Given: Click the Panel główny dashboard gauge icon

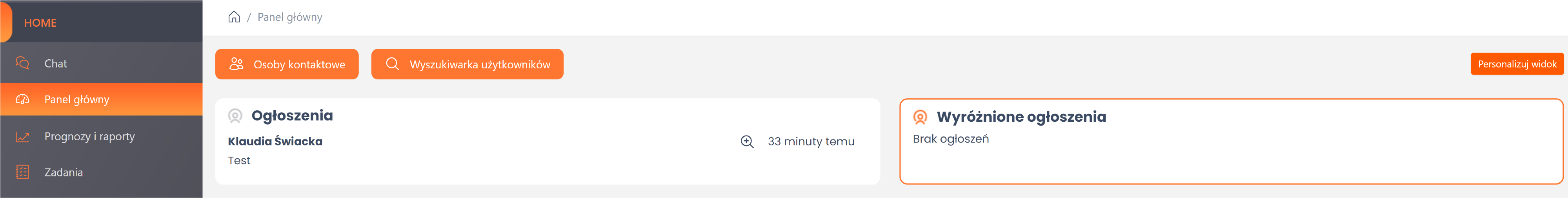Looking at the screenshot, I should 22,99.
